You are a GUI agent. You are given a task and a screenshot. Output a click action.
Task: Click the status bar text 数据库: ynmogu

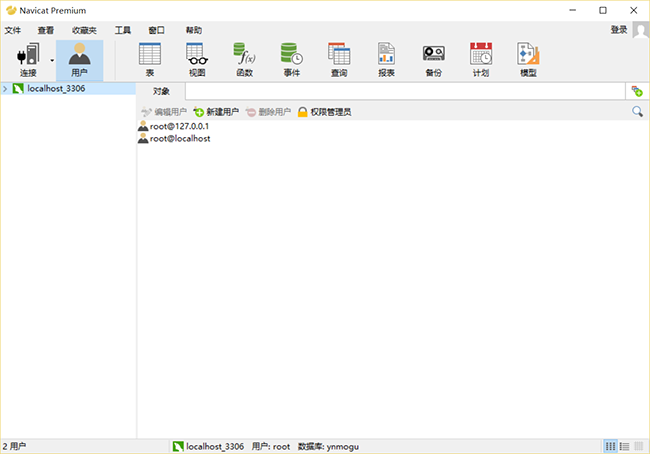[328, 447]
